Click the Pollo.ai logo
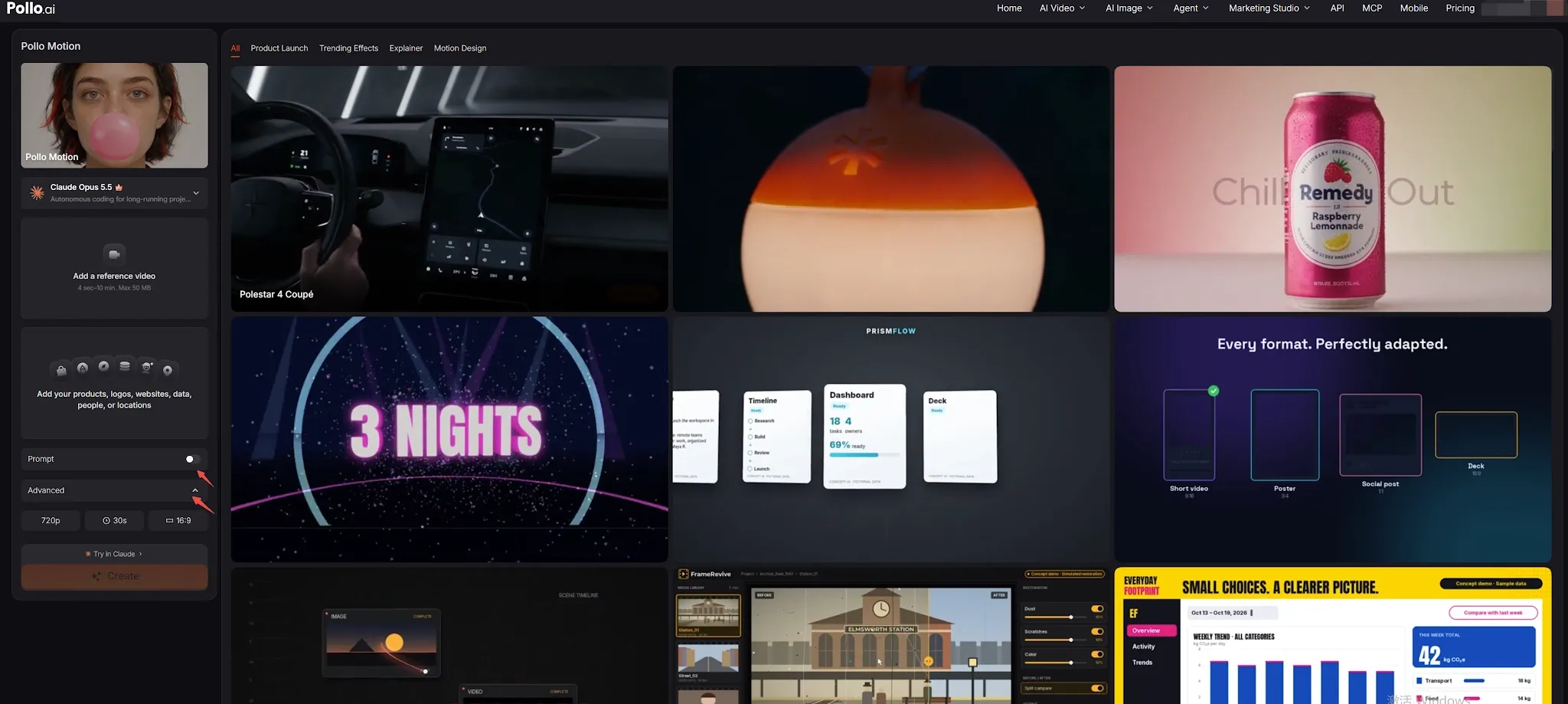Image resolution: width=1568 pixels, height=704 pixels. click(x=31, y=8)
